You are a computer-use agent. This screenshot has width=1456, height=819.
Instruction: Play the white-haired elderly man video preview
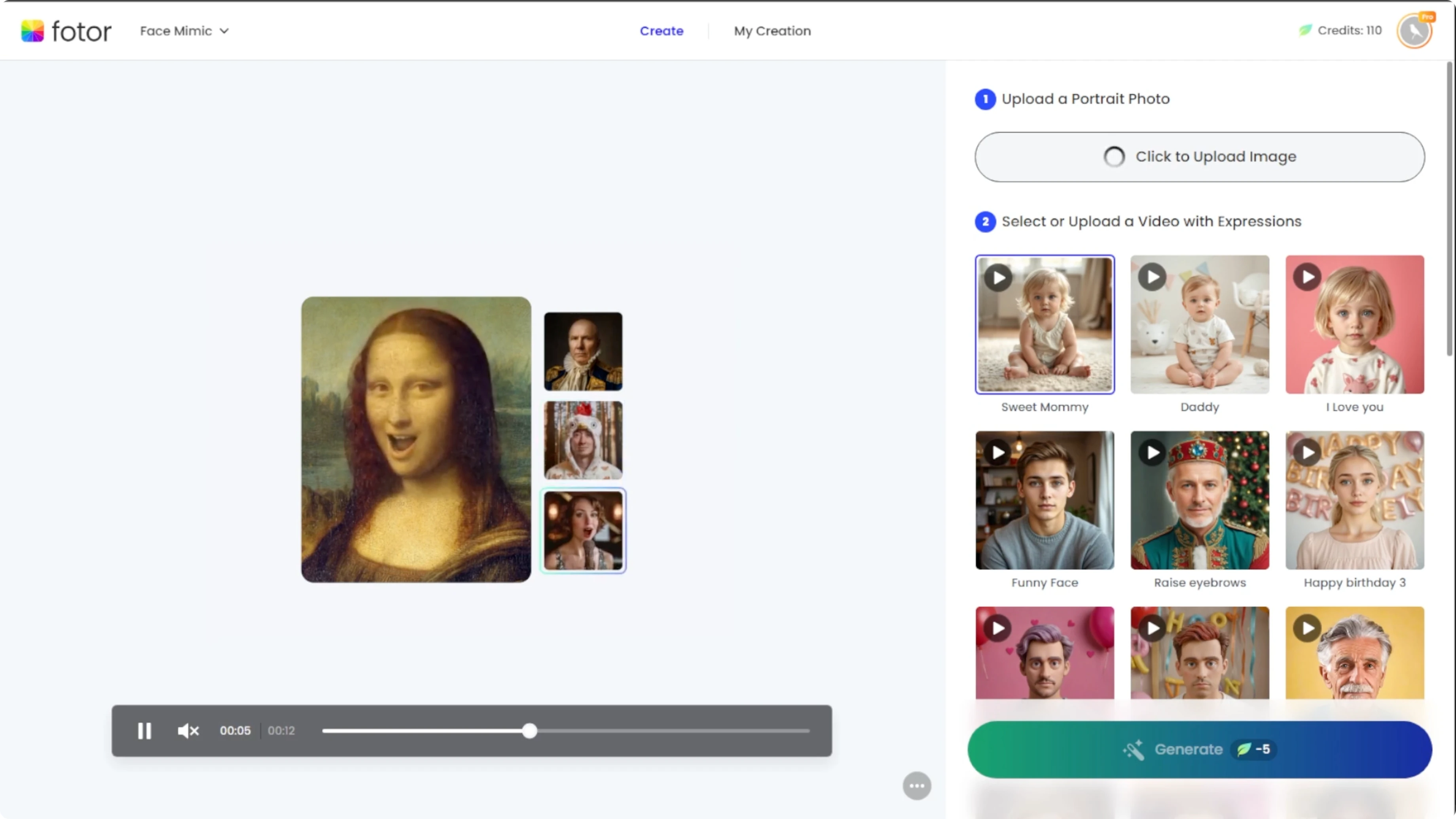[1307, 629]
